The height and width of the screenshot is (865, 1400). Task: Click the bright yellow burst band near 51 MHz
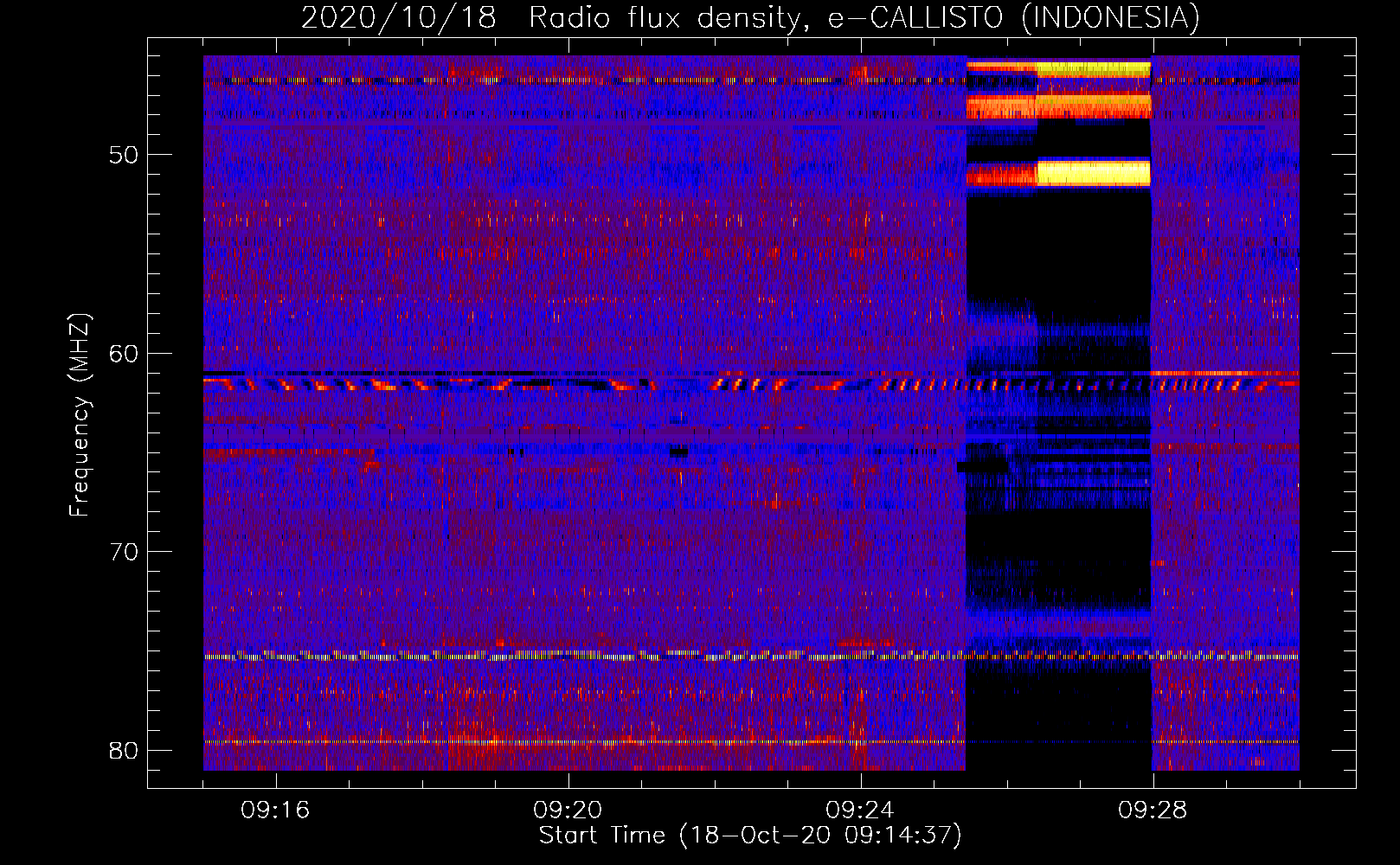[x=1094, y=173]
